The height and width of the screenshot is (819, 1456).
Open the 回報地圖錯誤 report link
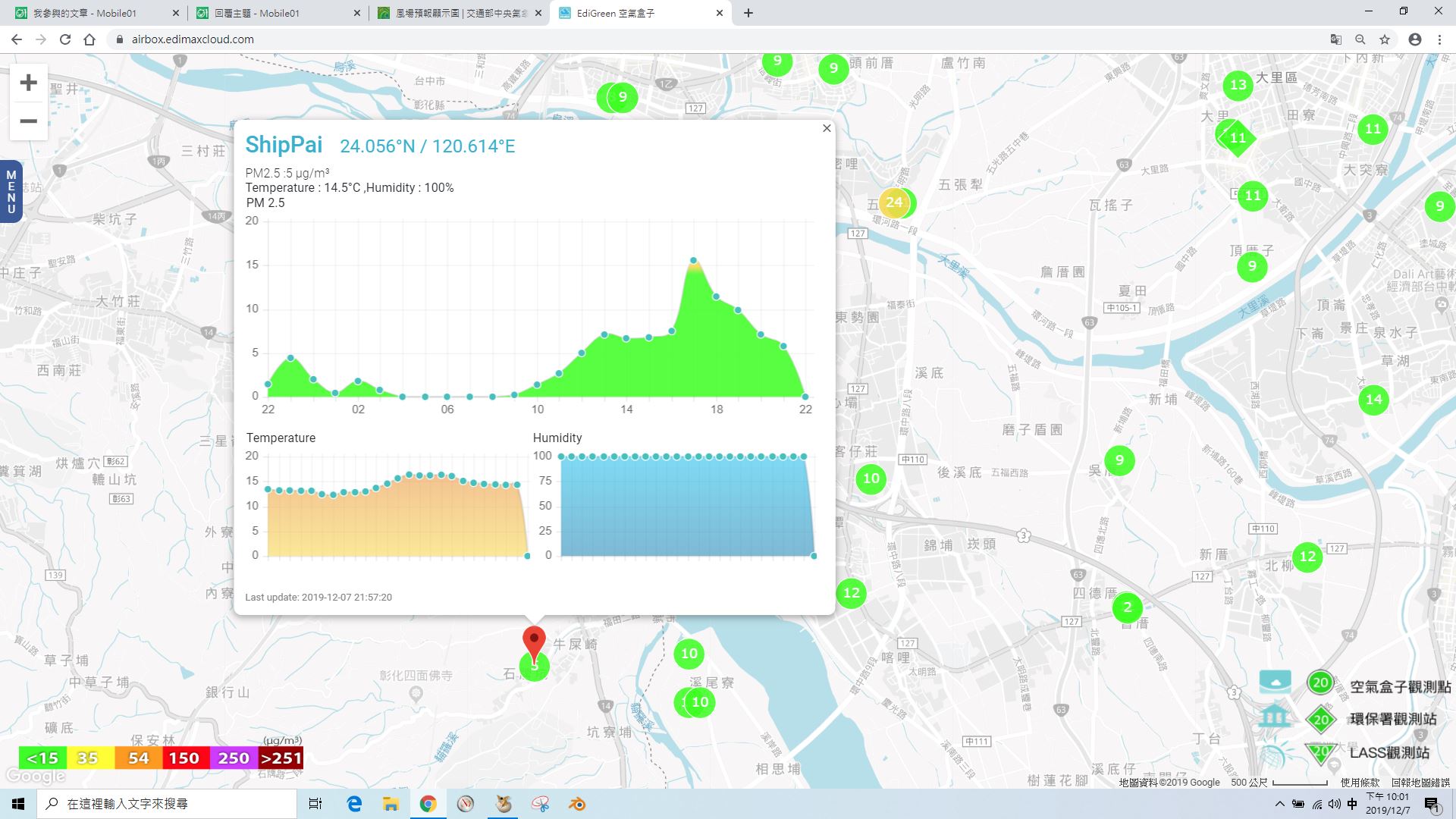coord(1420,782)
